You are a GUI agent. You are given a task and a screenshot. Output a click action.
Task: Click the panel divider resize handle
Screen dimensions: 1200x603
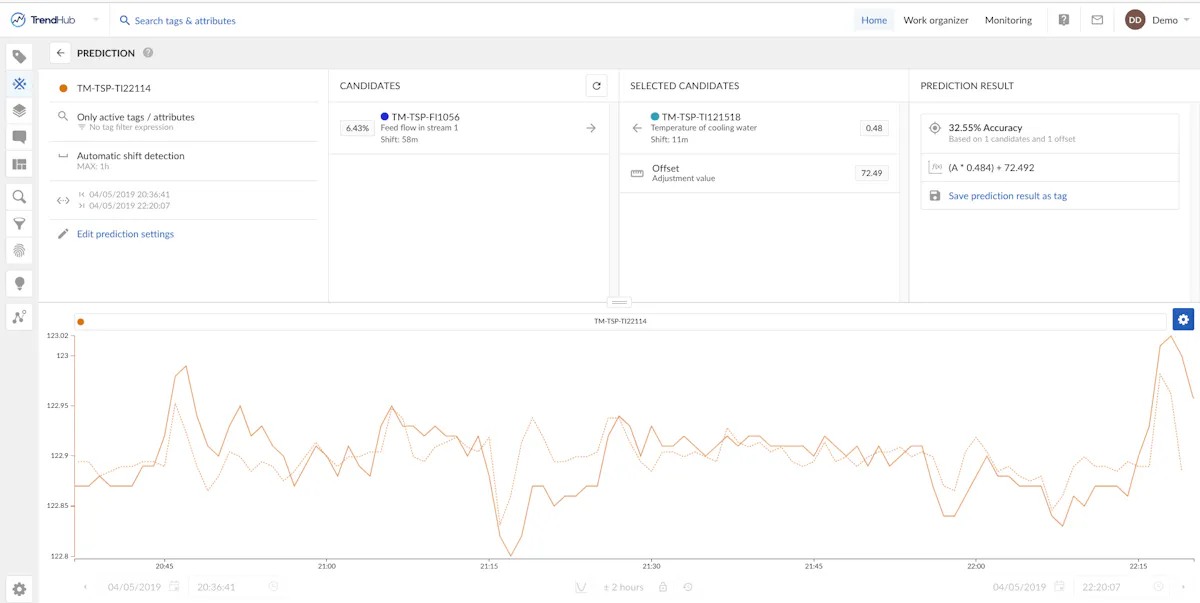620,302
